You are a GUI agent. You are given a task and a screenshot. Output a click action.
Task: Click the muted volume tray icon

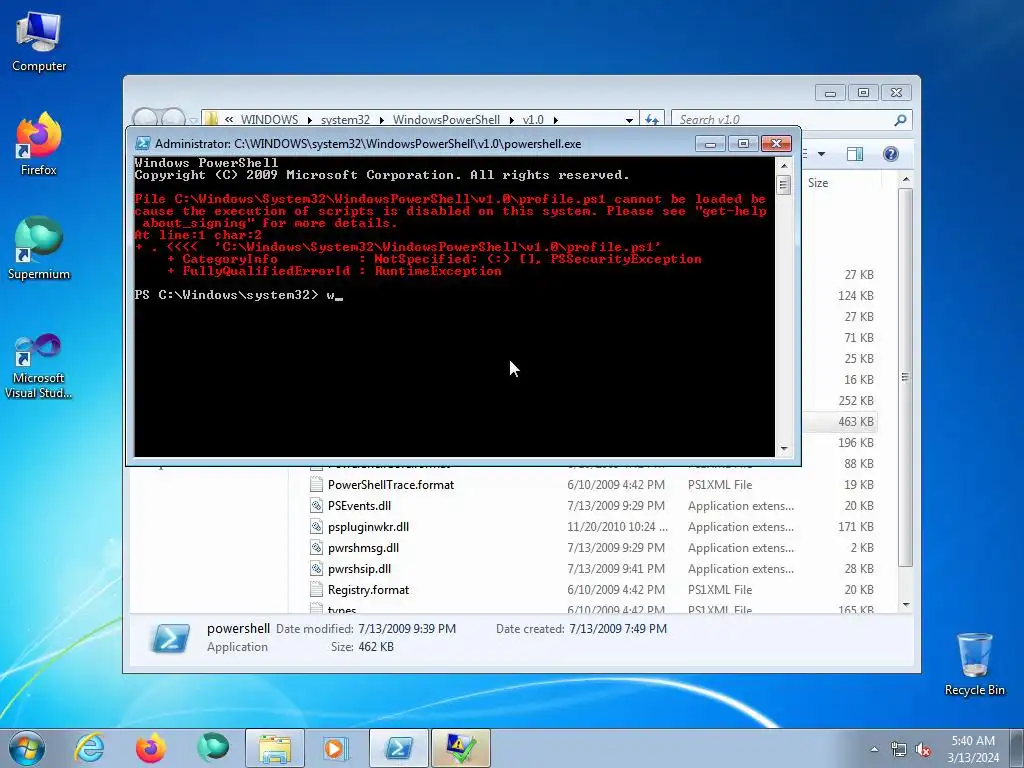(x=923, y=750)
